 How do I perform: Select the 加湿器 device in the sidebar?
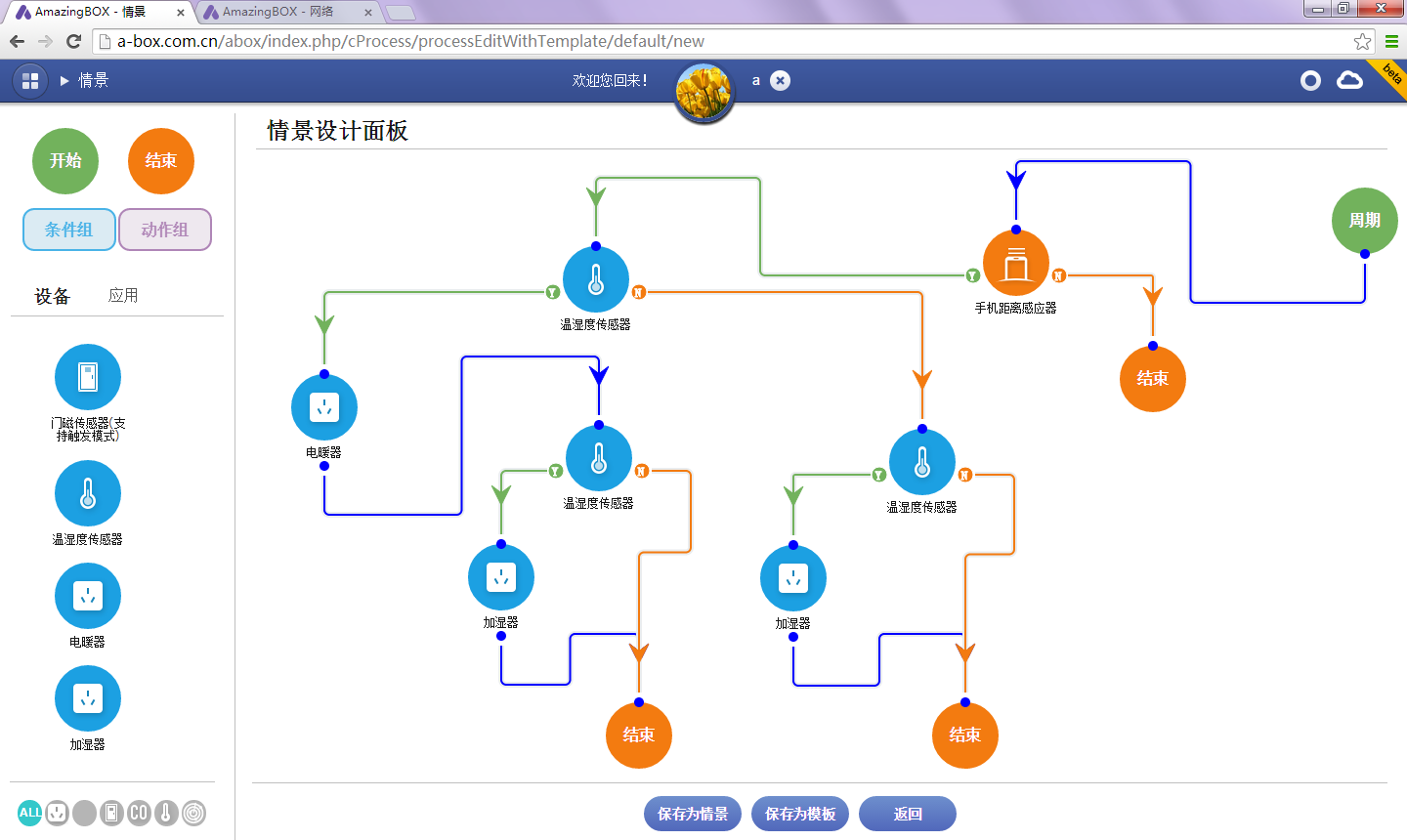(x=88, y=698)
